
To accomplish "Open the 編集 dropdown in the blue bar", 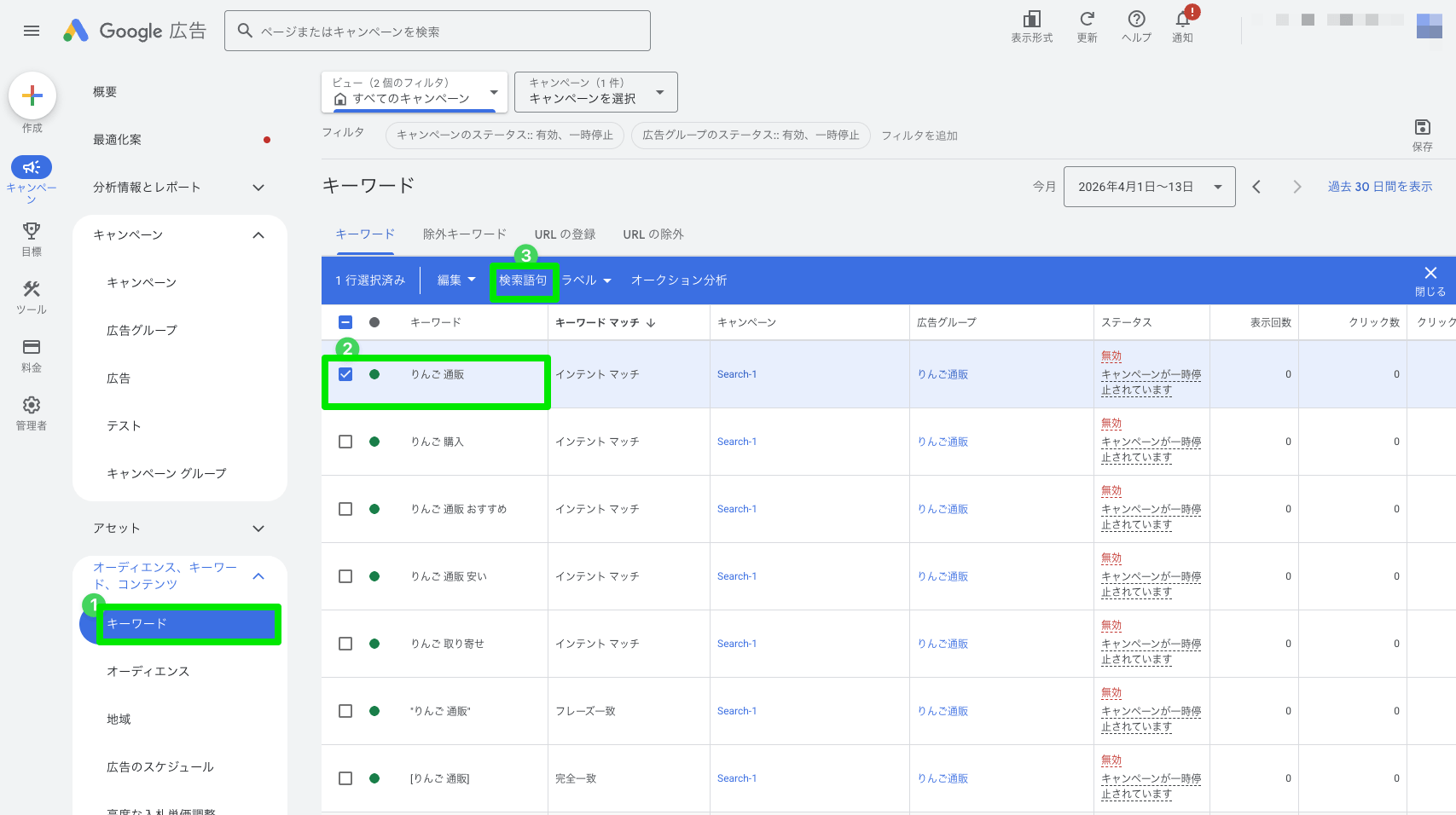I will click(x=455, y=280).
